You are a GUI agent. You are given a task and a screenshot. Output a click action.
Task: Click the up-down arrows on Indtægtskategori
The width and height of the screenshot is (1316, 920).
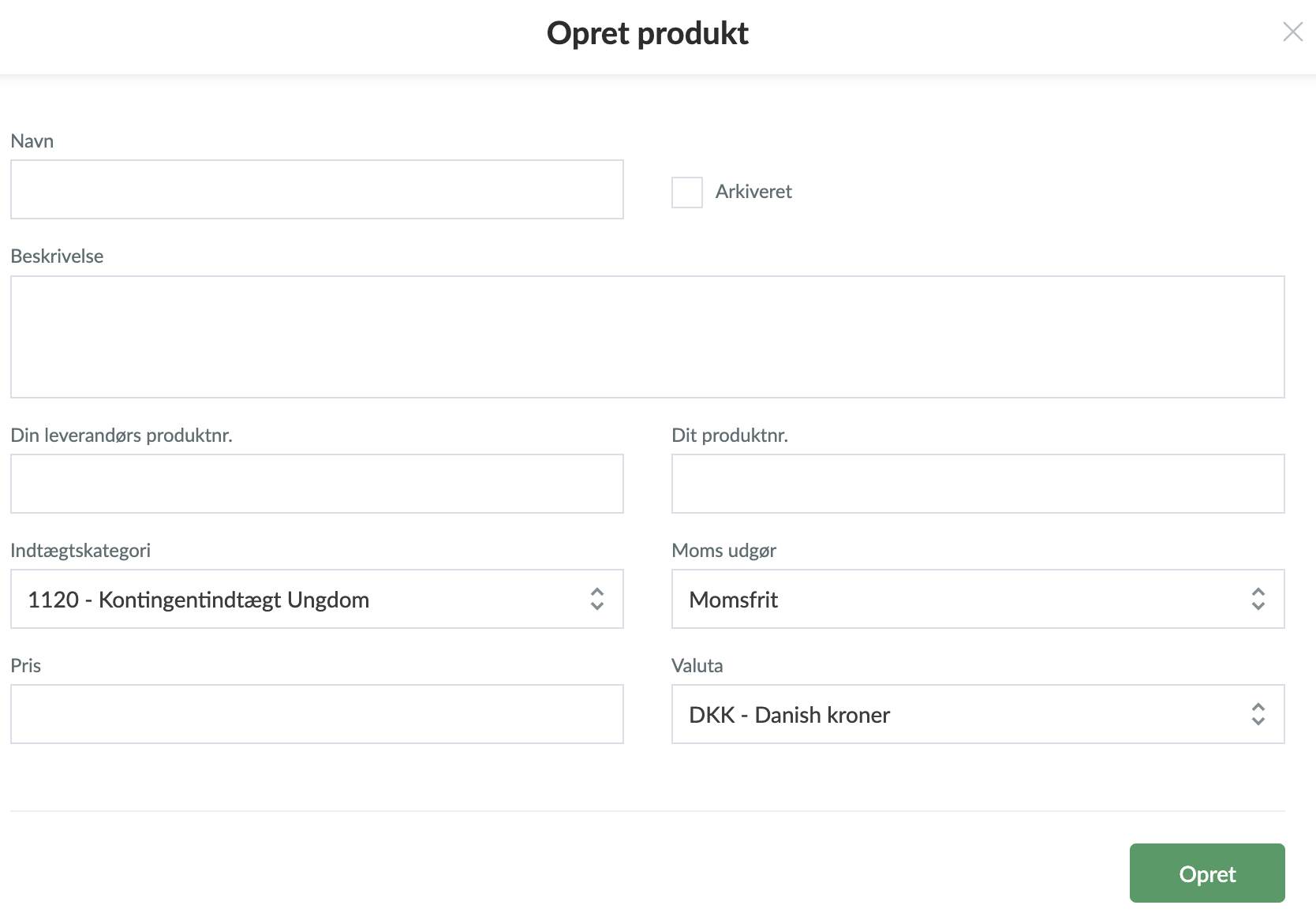[597, 599]
